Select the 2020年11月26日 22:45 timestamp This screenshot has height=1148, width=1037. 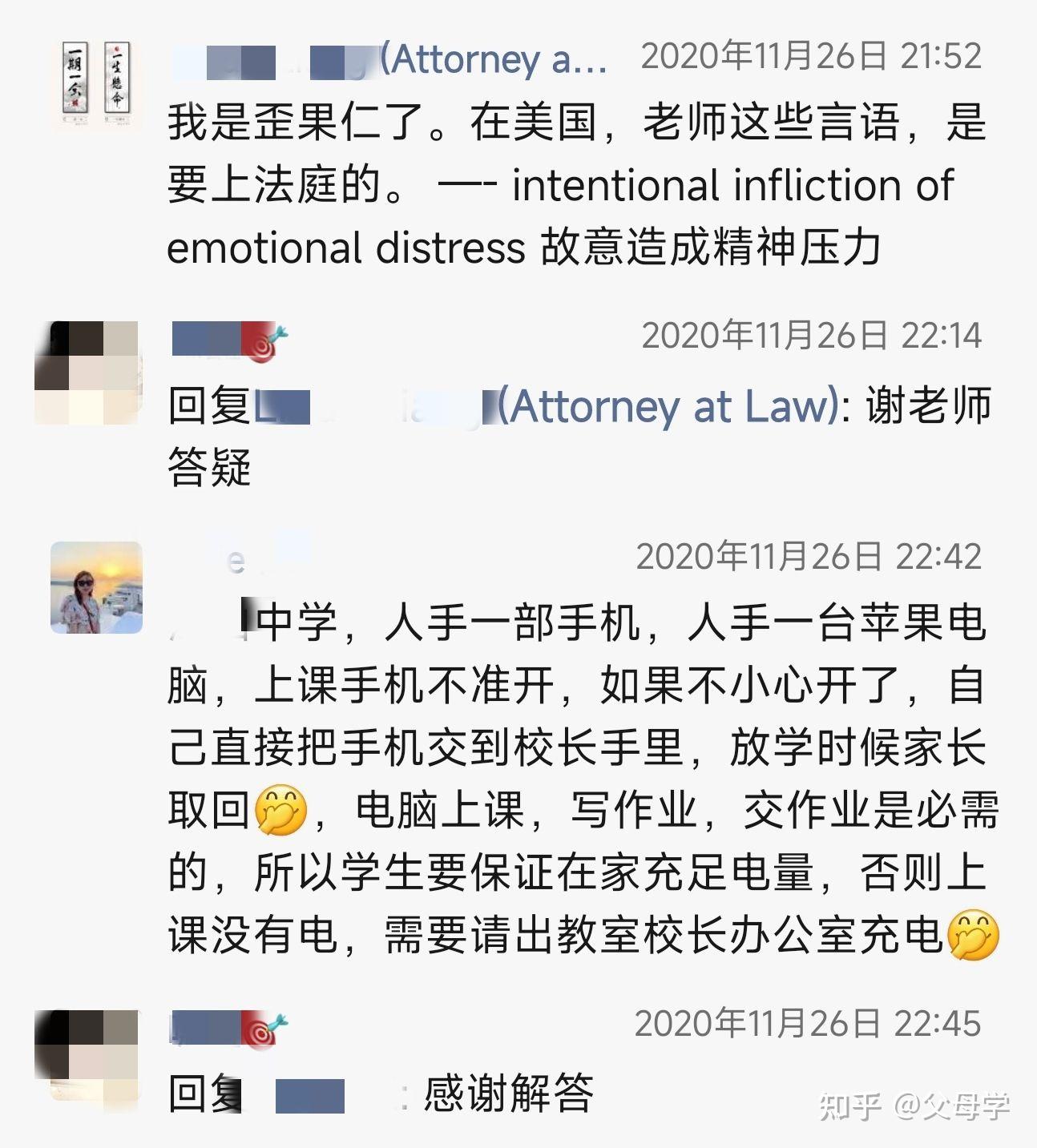(x=808, y=1024)
